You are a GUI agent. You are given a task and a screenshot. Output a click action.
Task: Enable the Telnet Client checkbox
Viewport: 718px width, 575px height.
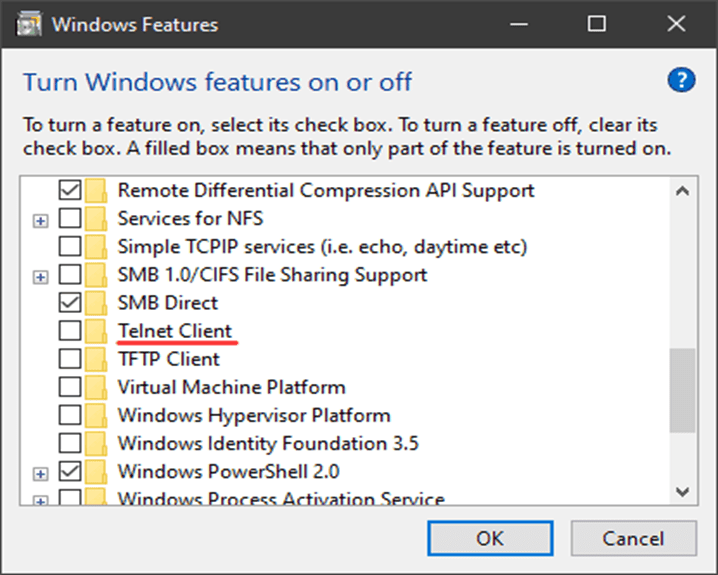click(70, 331)
